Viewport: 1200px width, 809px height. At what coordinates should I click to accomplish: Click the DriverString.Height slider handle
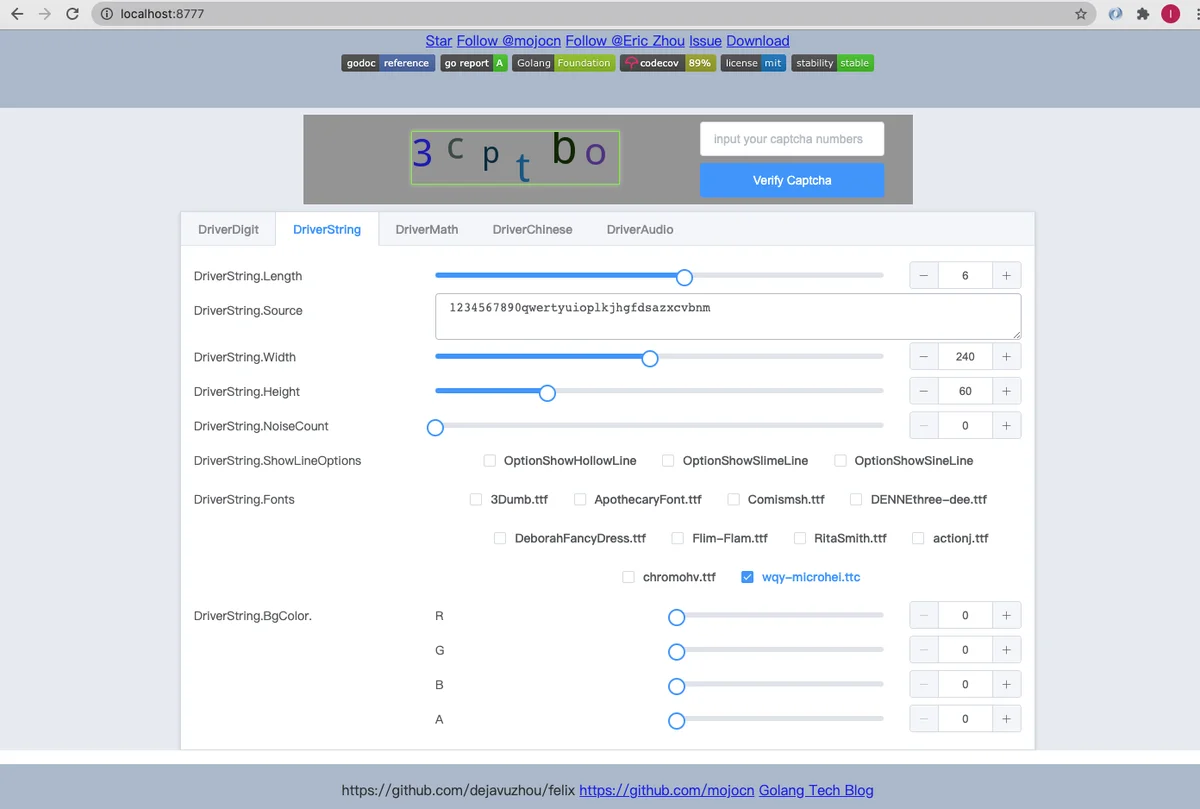[547, 392]
